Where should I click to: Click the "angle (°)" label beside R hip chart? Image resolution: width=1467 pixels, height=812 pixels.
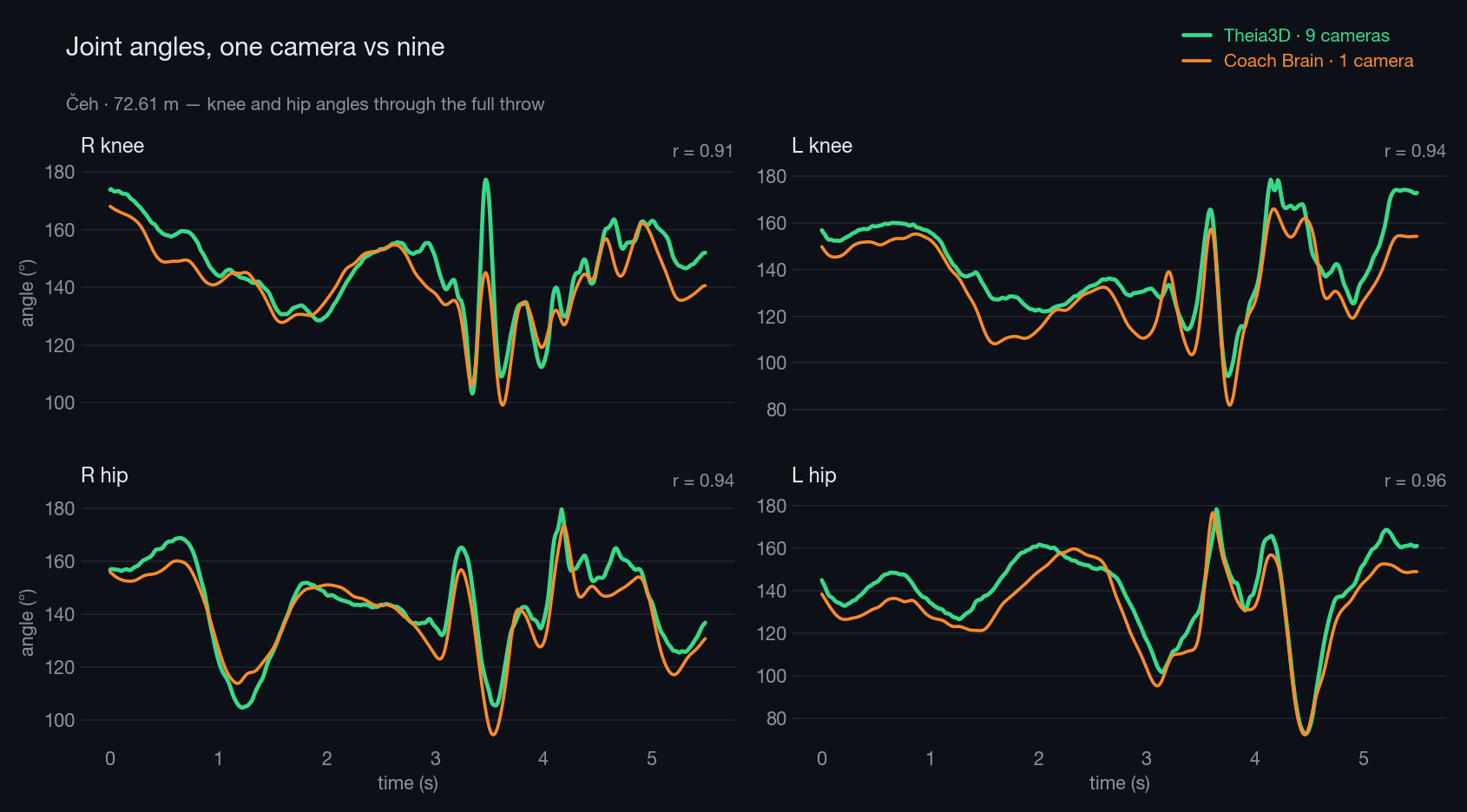coord(27,623)
